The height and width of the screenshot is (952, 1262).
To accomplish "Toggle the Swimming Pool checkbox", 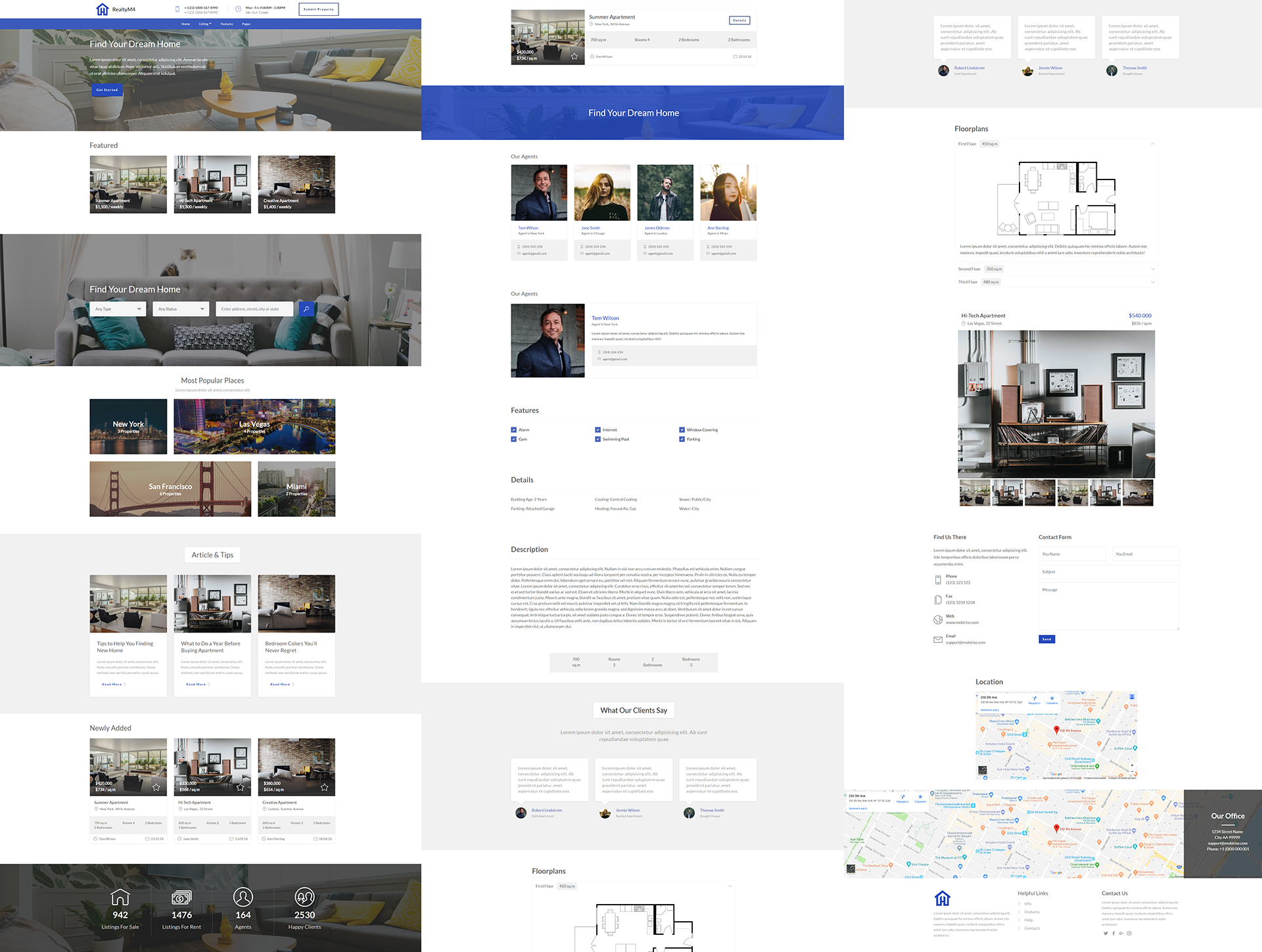I will 598,439.
